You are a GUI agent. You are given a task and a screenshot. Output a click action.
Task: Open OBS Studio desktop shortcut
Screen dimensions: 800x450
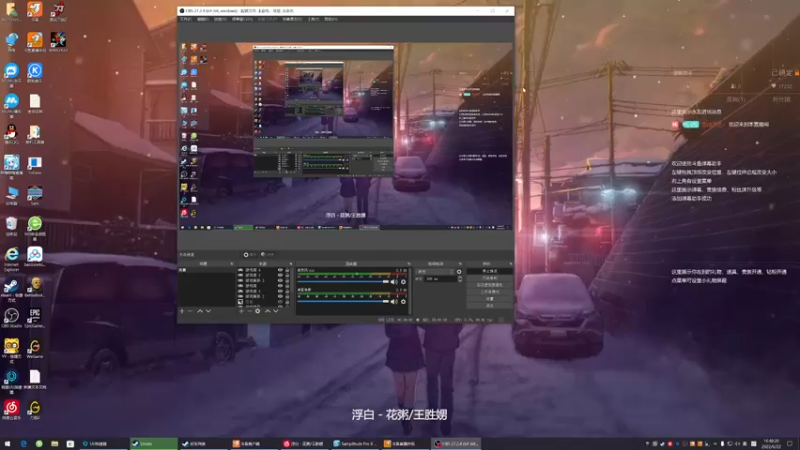point(11,318)
